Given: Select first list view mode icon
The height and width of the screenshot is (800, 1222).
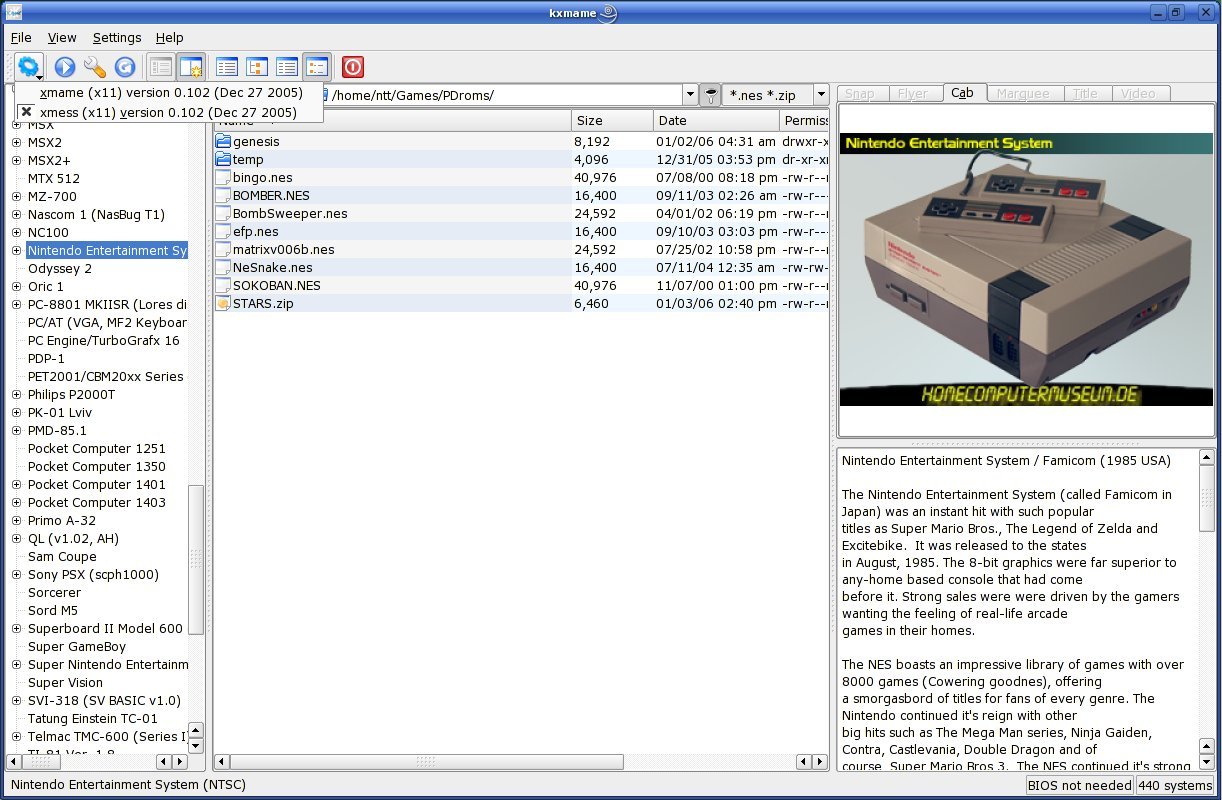Looking at the screenshot, I should point(227,67).
